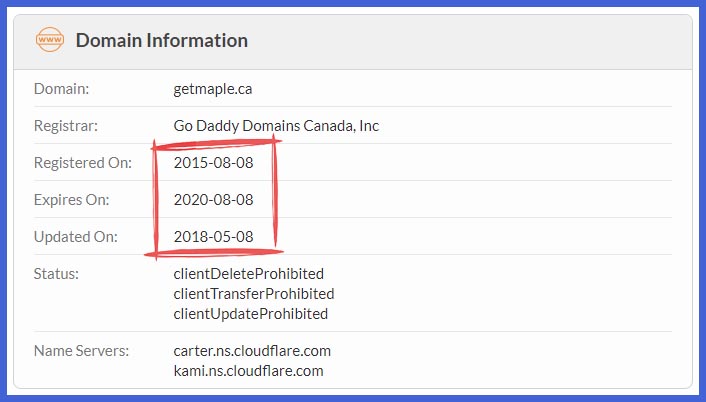Click the Registrar: field label
The image size is (706, 402).
66,126
